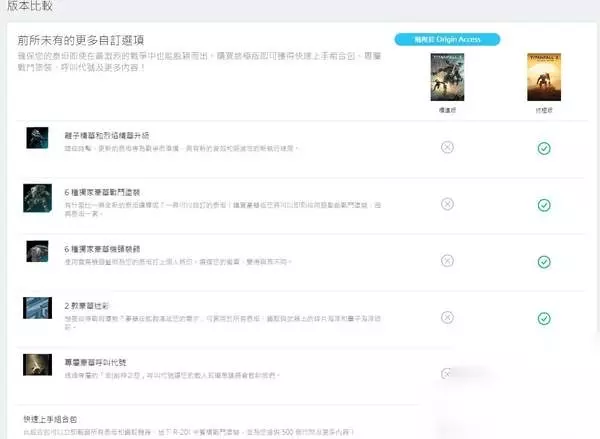
Task: Click the X icon in the 6 機頭裝飾 row
Action: tap(447, 261)
